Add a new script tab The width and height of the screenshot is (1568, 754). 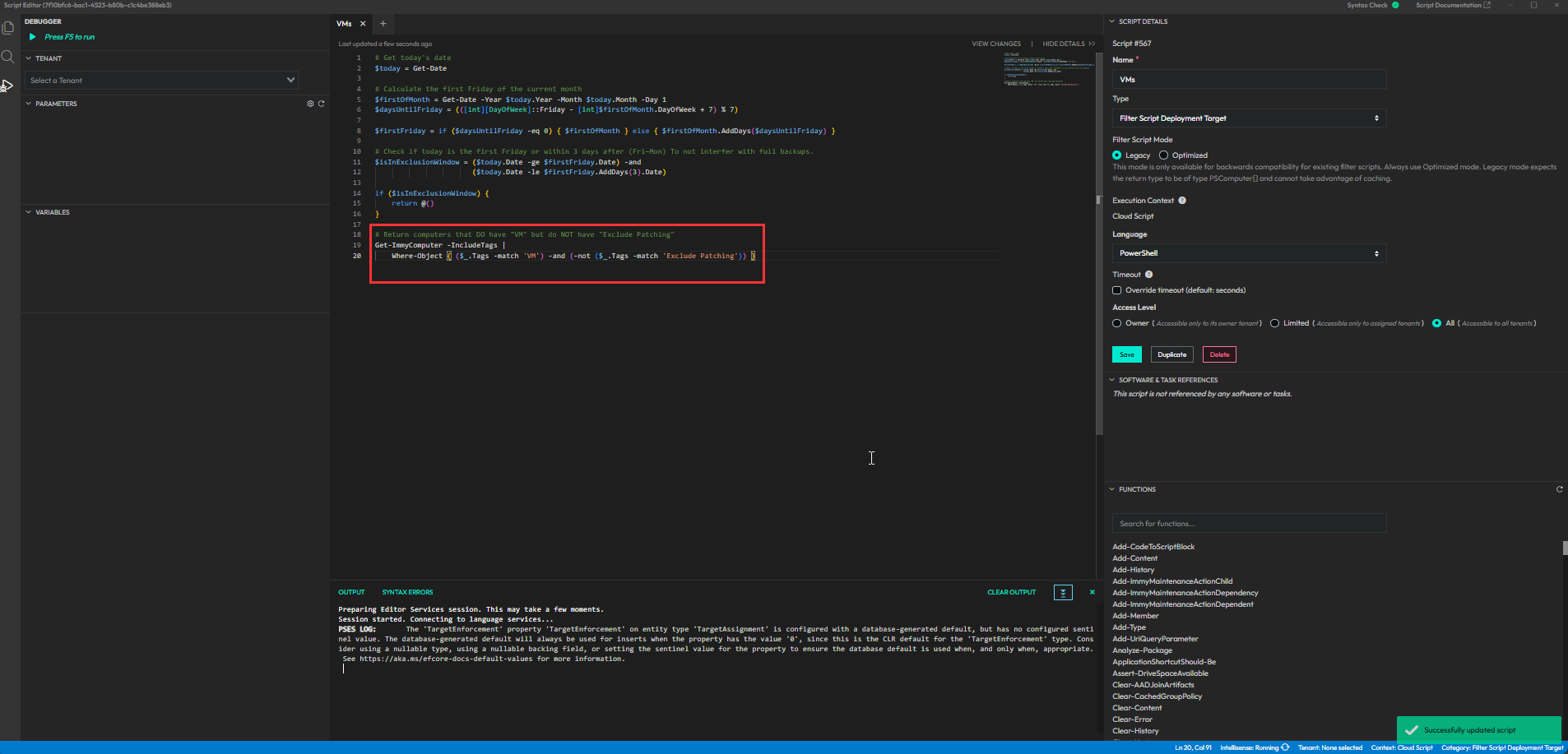click(383, 24)
